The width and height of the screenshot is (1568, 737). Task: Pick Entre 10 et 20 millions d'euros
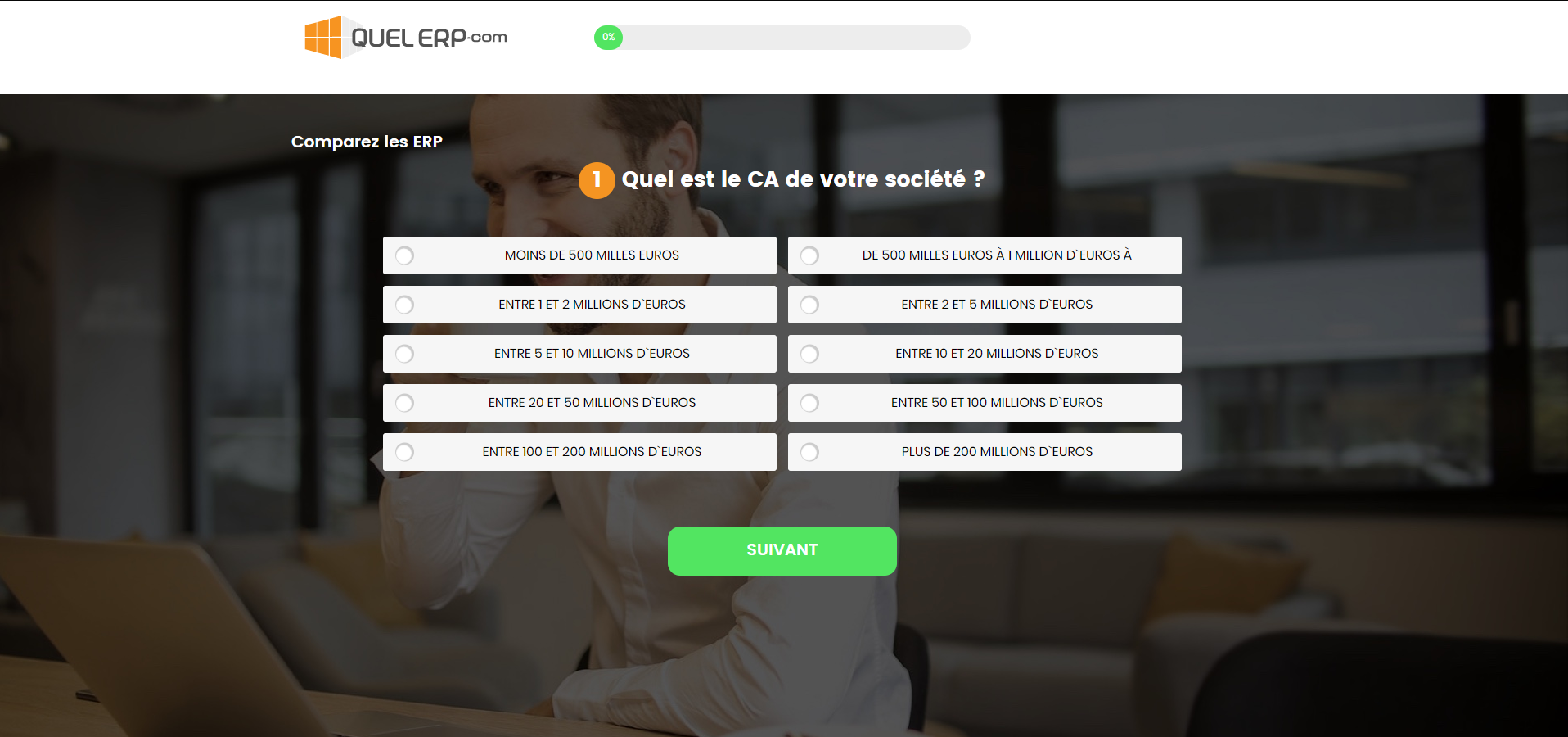click(985, 354)
